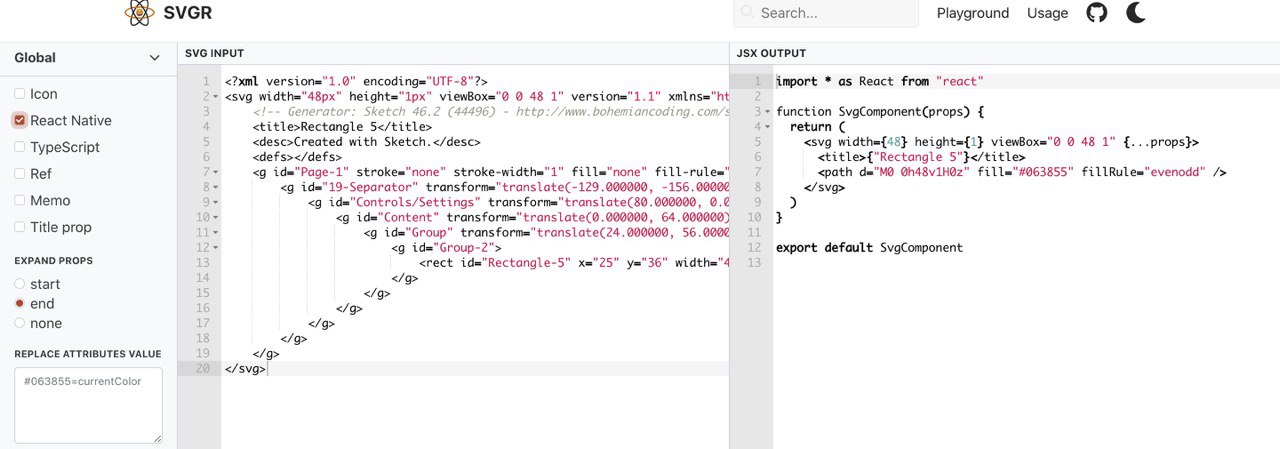The width and height of the screenshot is (1280, 449).
Task: Click 'export default SvgComponent' line in output
Action: 869,247
